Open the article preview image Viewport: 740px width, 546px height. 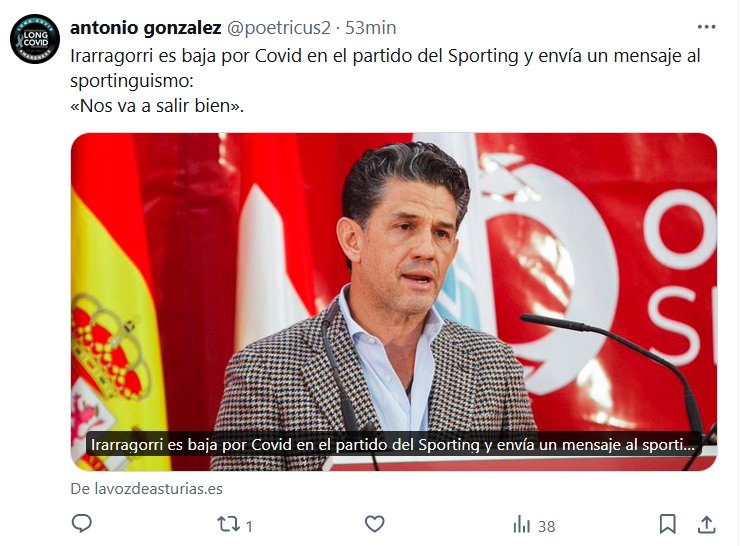[x=394, y=302]
